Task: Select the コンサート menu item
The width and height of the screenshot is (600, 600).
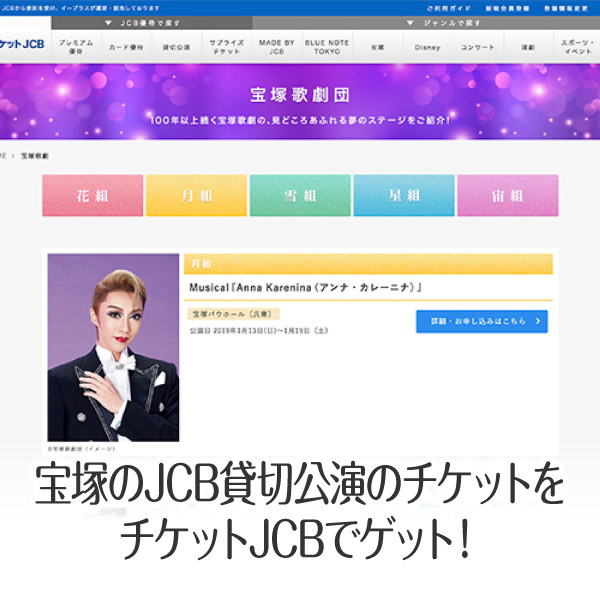Action: pos(478,47)
